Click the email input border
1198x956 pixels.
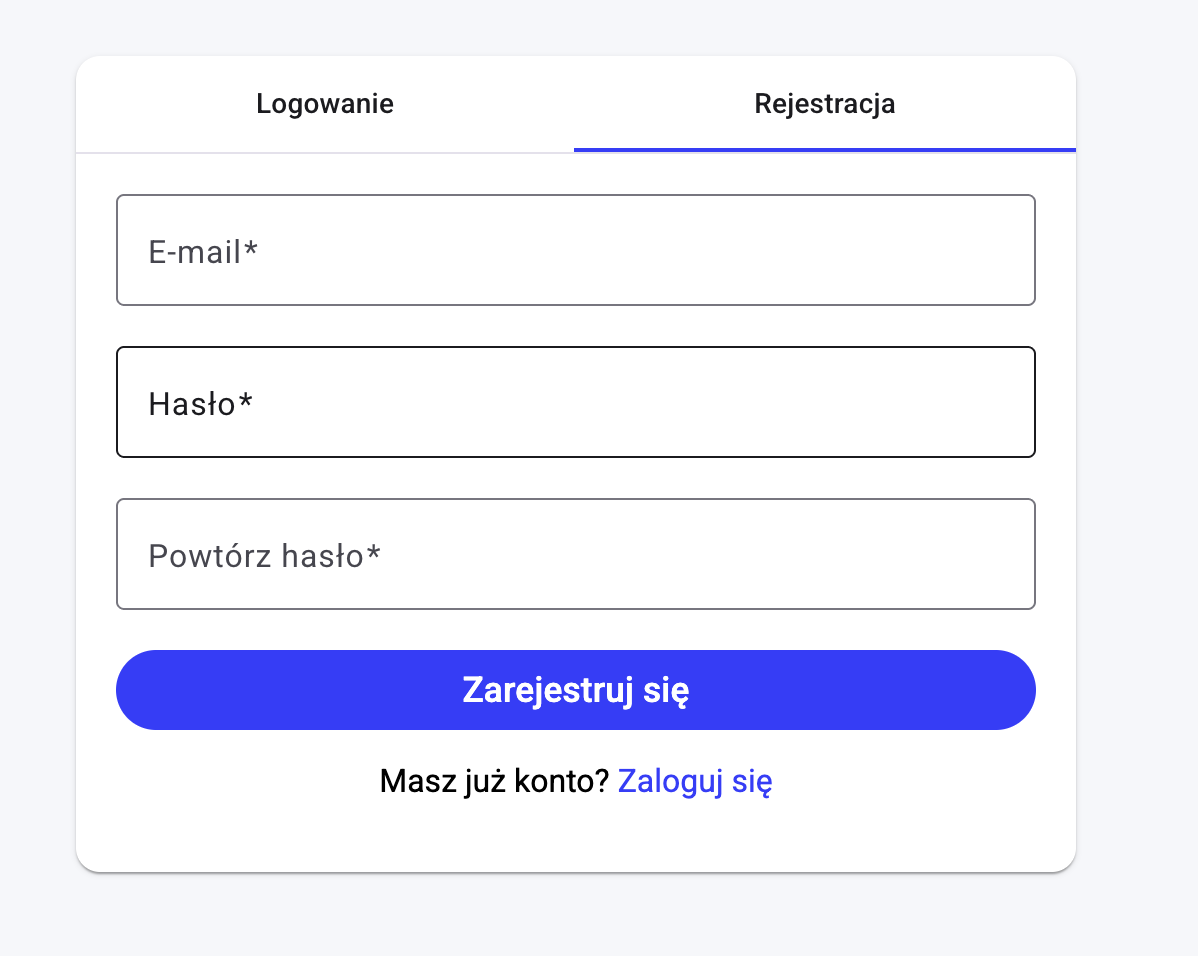pos(576,196)
